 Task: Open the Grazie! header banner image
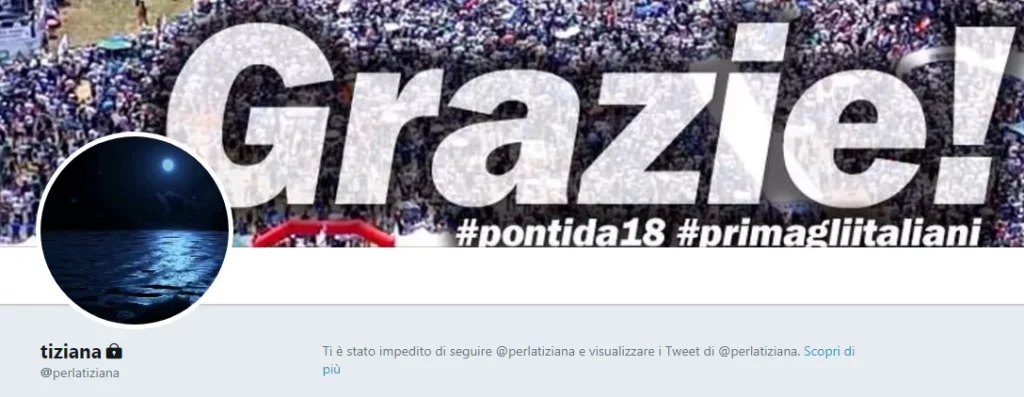click(512, 123)
